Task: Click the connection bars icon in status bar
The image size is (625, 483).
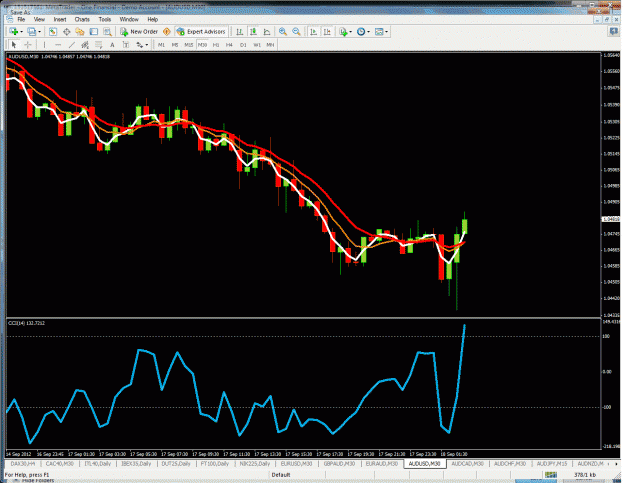Action: (x=551, y=475)
